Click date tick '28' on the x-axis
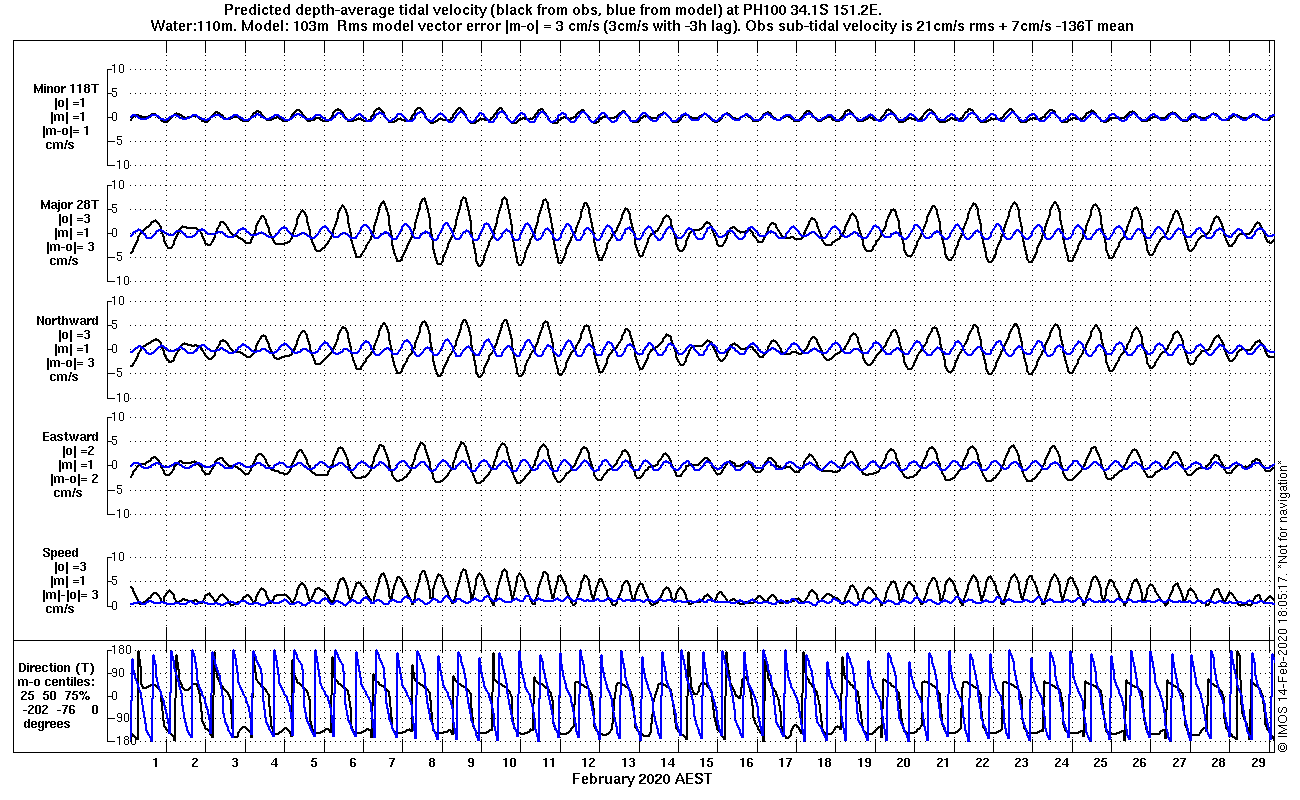This screenshot has width=1300, height=800. [x=1218, y=763]
